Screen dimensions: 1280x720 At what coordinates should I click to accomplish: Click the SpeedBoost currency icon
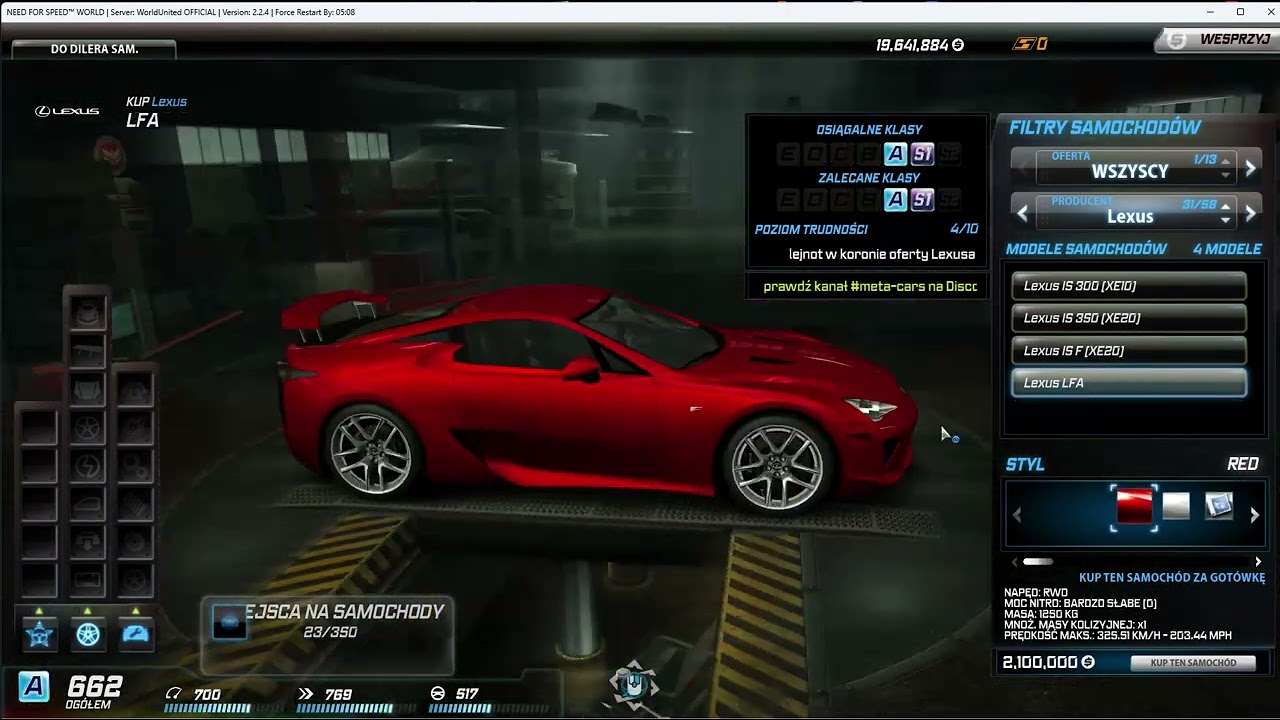point(1024,44)
